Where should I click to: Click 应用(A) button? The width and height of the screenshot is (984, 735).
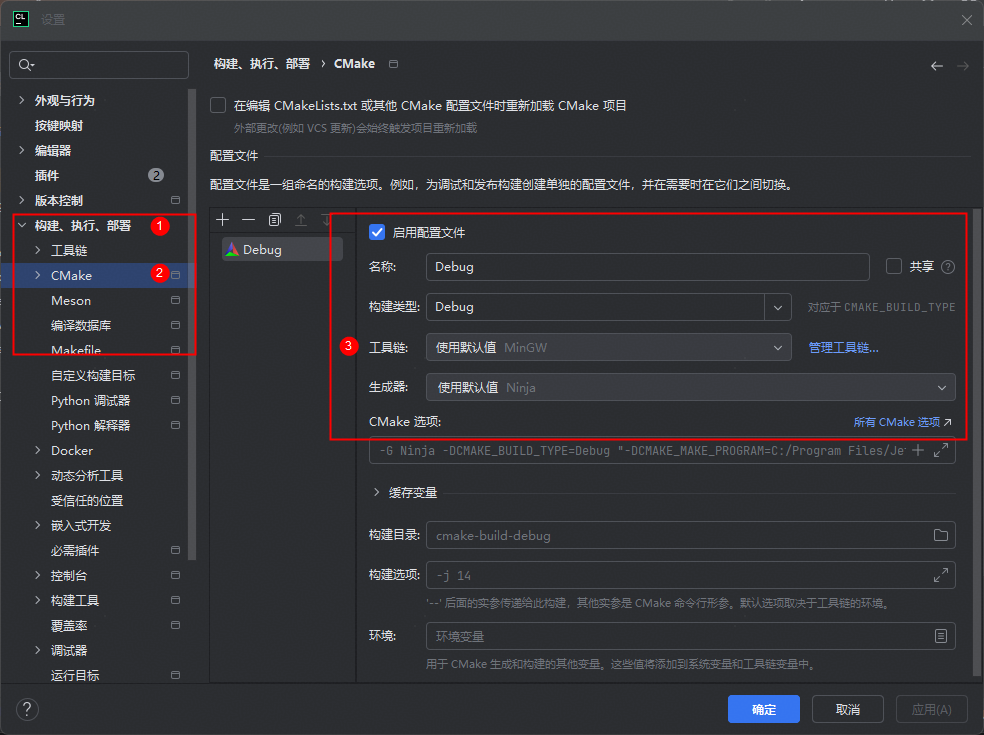coord(931,709)
